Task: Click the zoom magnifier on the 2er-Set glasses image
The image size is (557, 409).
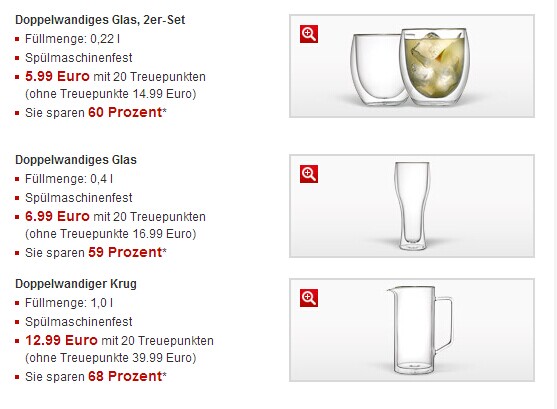Action: (309, 34)
